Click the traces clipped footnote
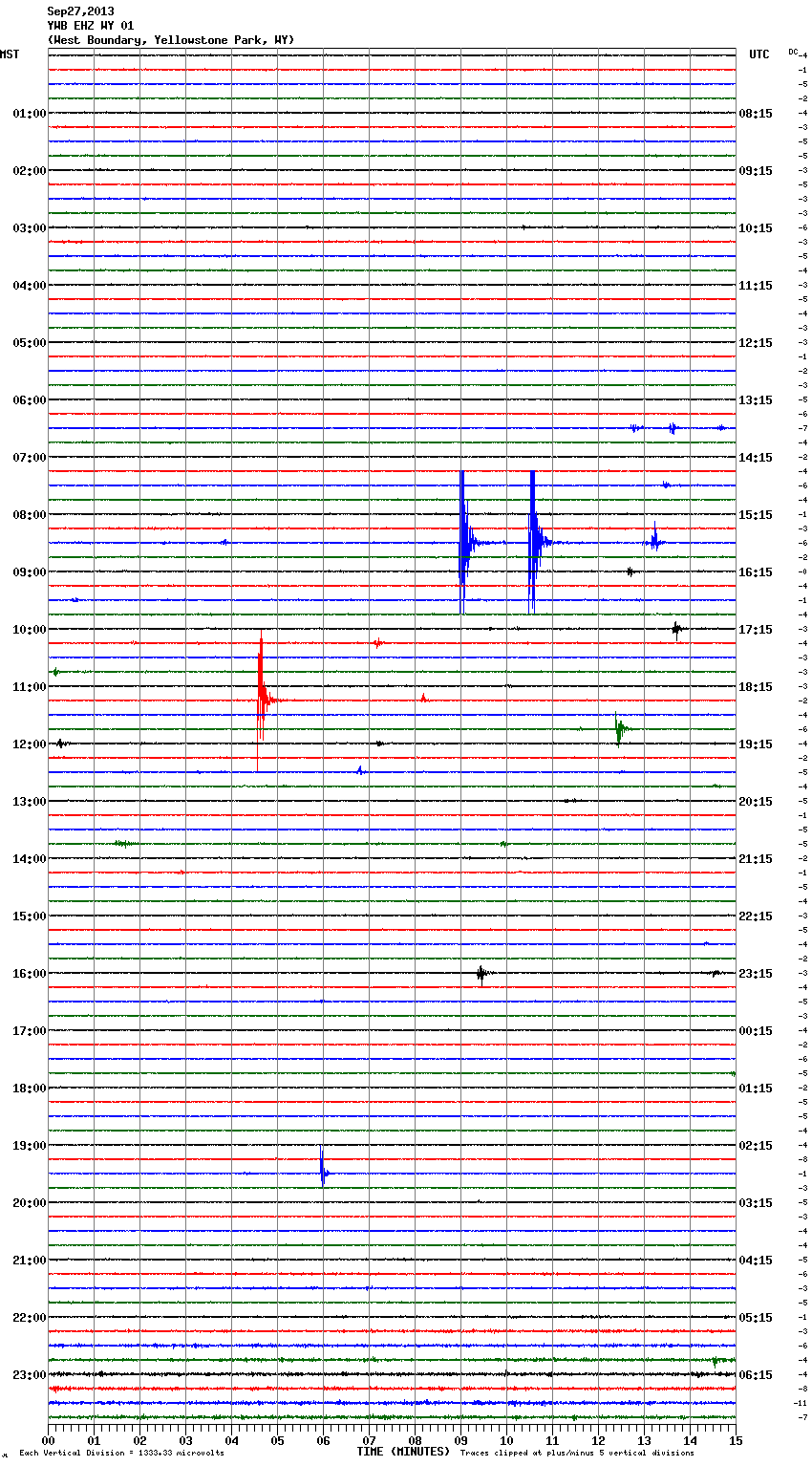 [577, 1454]
